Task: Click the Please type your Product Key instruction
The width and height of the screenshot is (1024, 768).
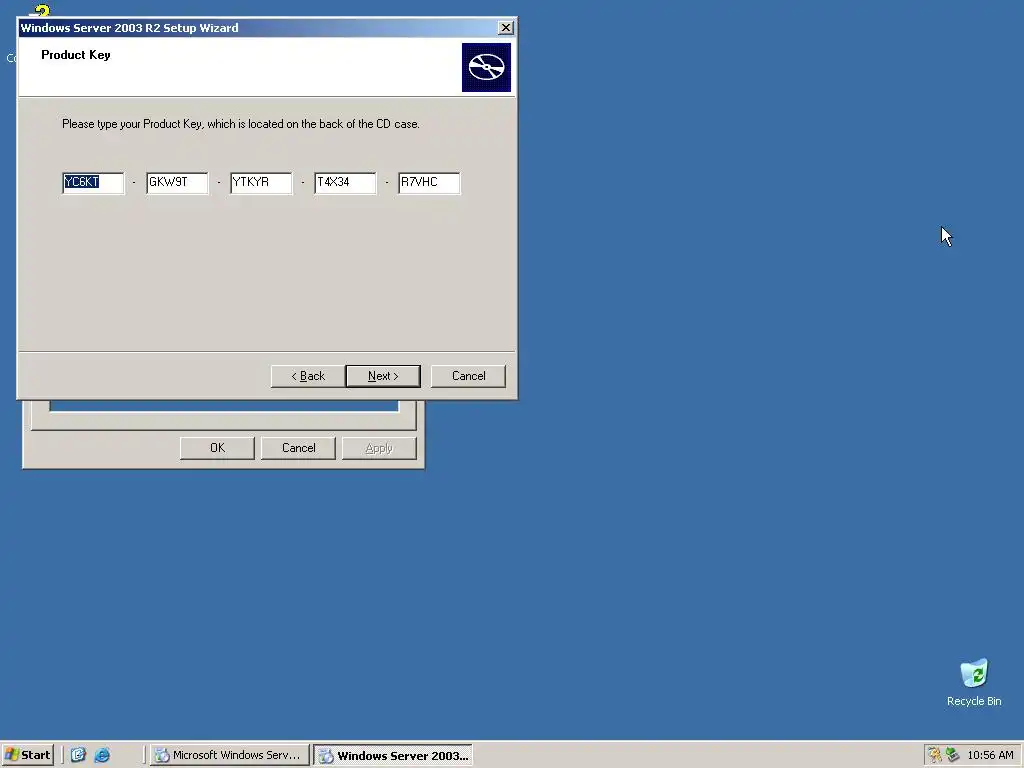Action: click(240, 123)
